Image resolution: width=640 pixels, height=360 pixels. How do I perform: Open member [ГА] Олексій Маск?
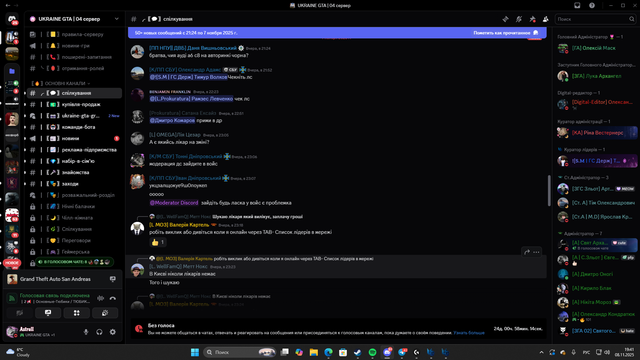[597, 48]
